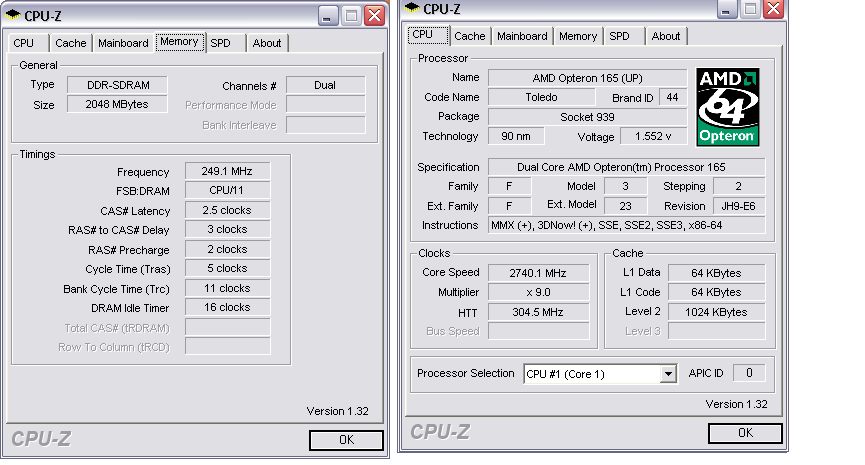This screenshot has height=465, width=865.
Task: Click the 249.1 MHz frequency value
Action: 227,171
